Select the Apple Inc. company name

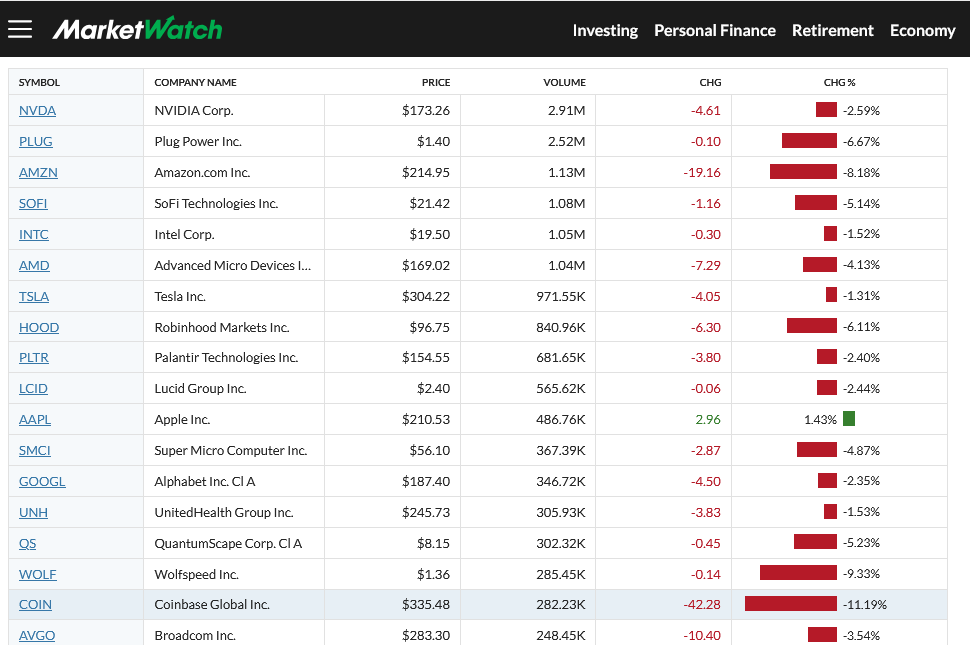tap(182, 419)
